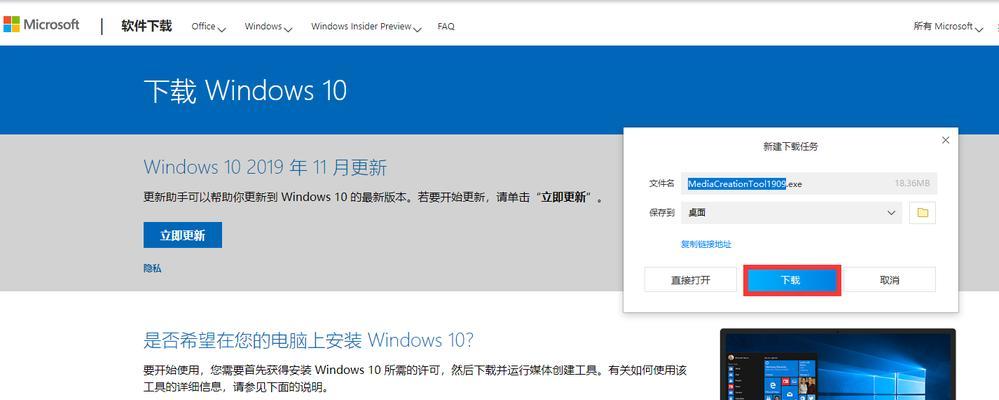Click the Windows 10 2019 年 11 月更新 heading

pyautogui.click(x=265, y=168)
